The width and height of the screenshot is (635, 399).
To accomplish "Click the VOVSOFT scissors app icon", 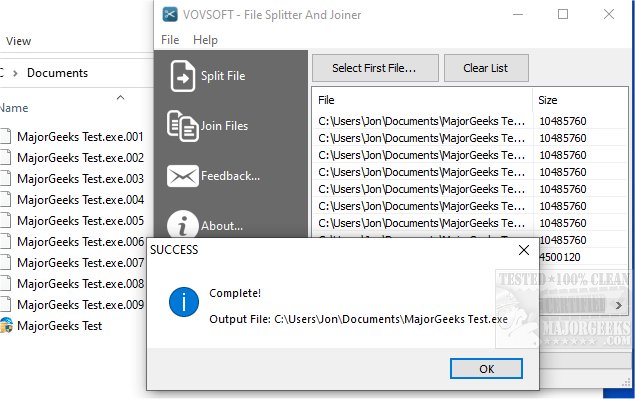I will pyautogui.click(x=170, y=15).
